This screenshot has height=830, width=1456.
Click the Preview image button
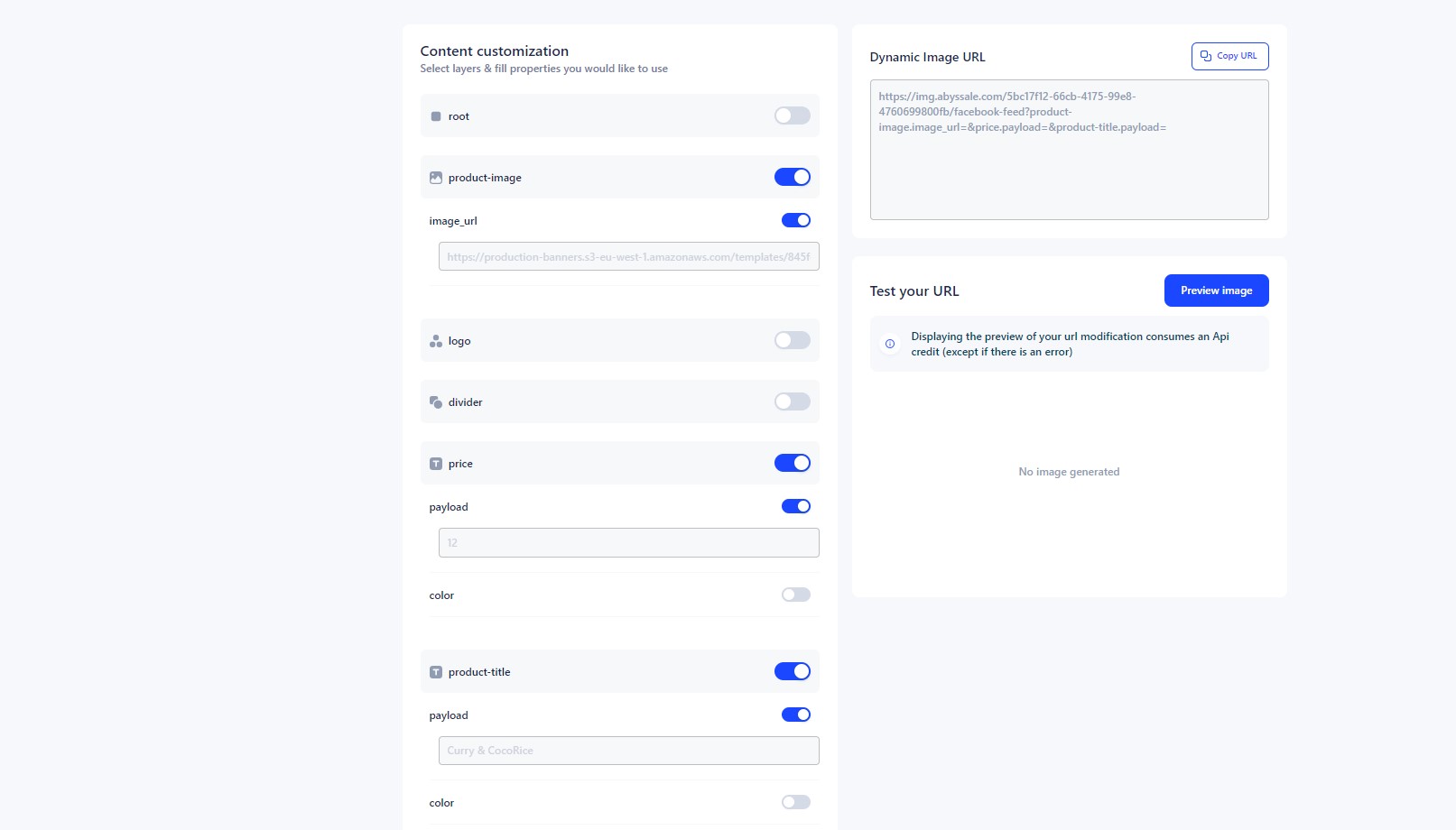1216,290
